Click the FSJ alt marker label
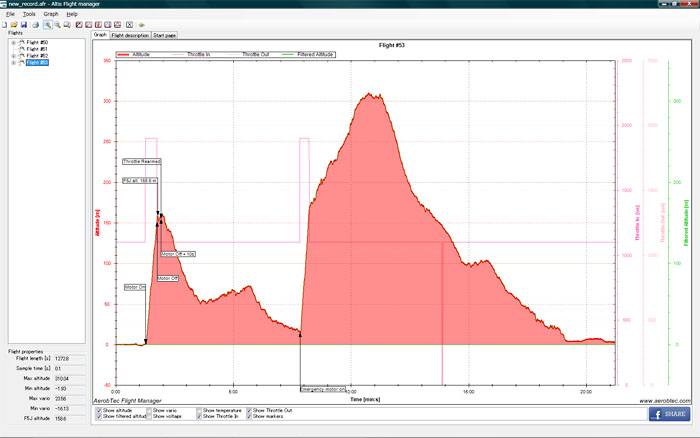This screenshot has height=438, width=700. click(140, 181)
